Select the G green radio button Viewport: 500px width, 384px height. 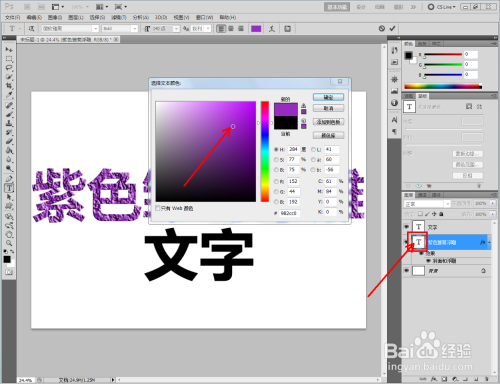(x=276, y=192)
